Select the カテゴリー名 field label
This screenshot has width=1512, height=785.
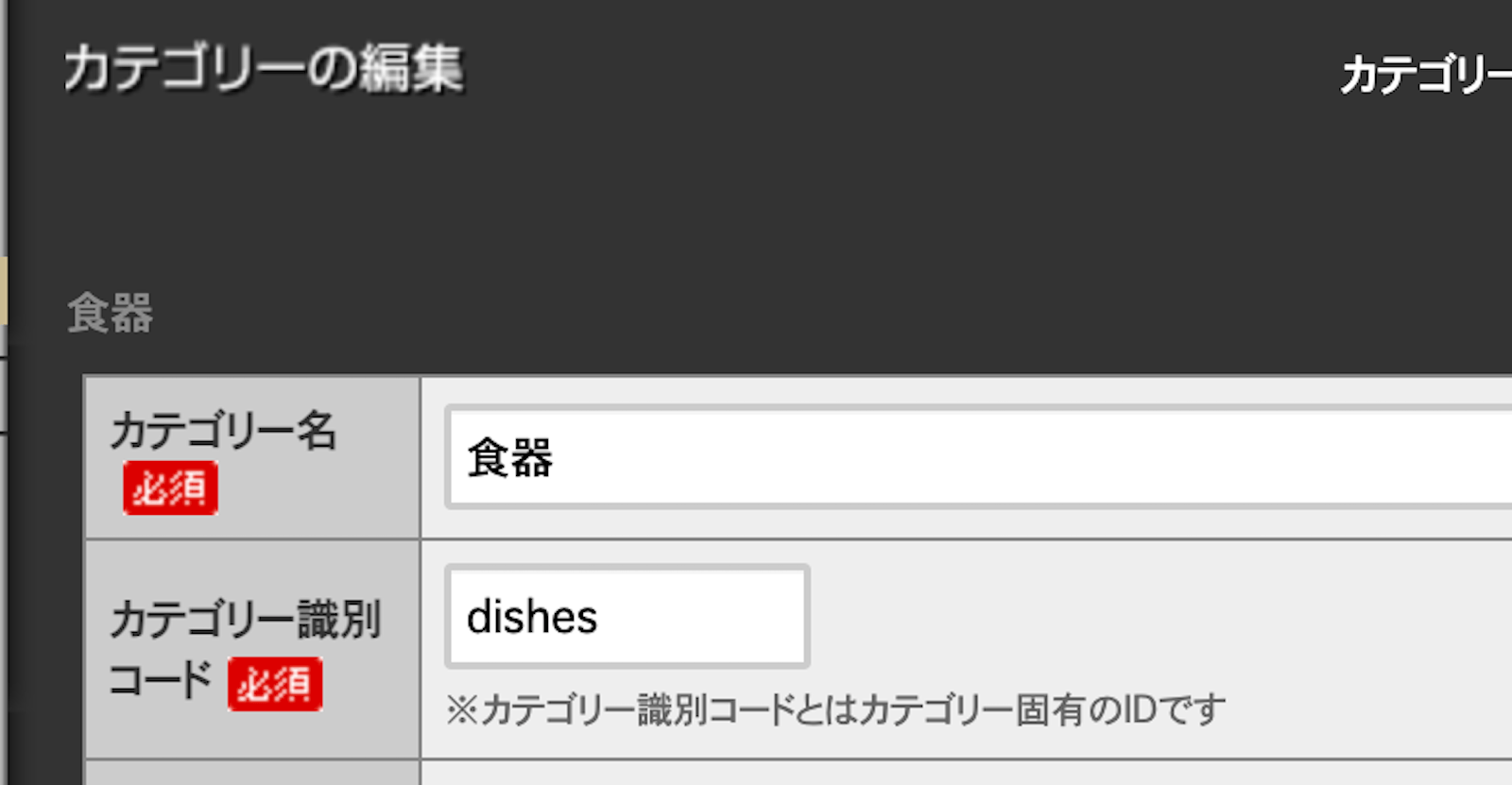pyautogui.click(x=223, y=431)
